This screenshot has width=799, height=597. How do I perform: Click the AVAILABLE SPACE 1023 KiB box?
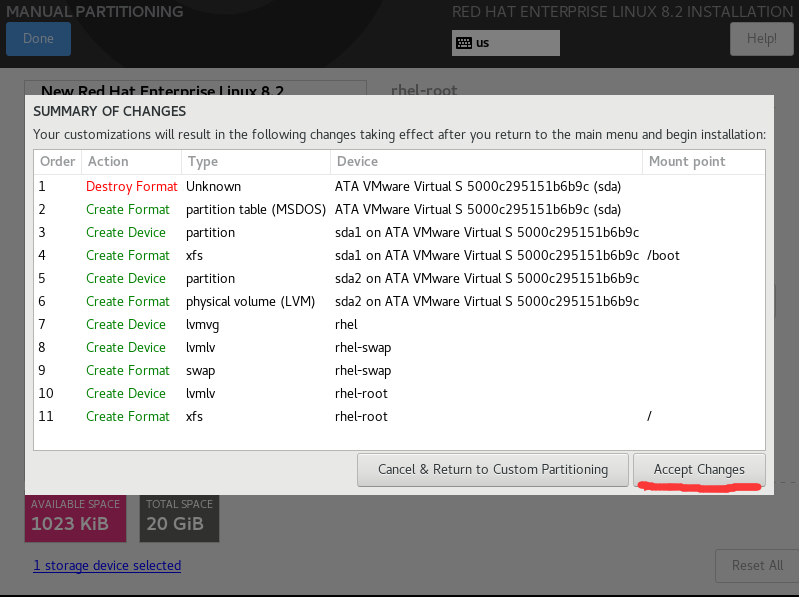pos(75,518)
